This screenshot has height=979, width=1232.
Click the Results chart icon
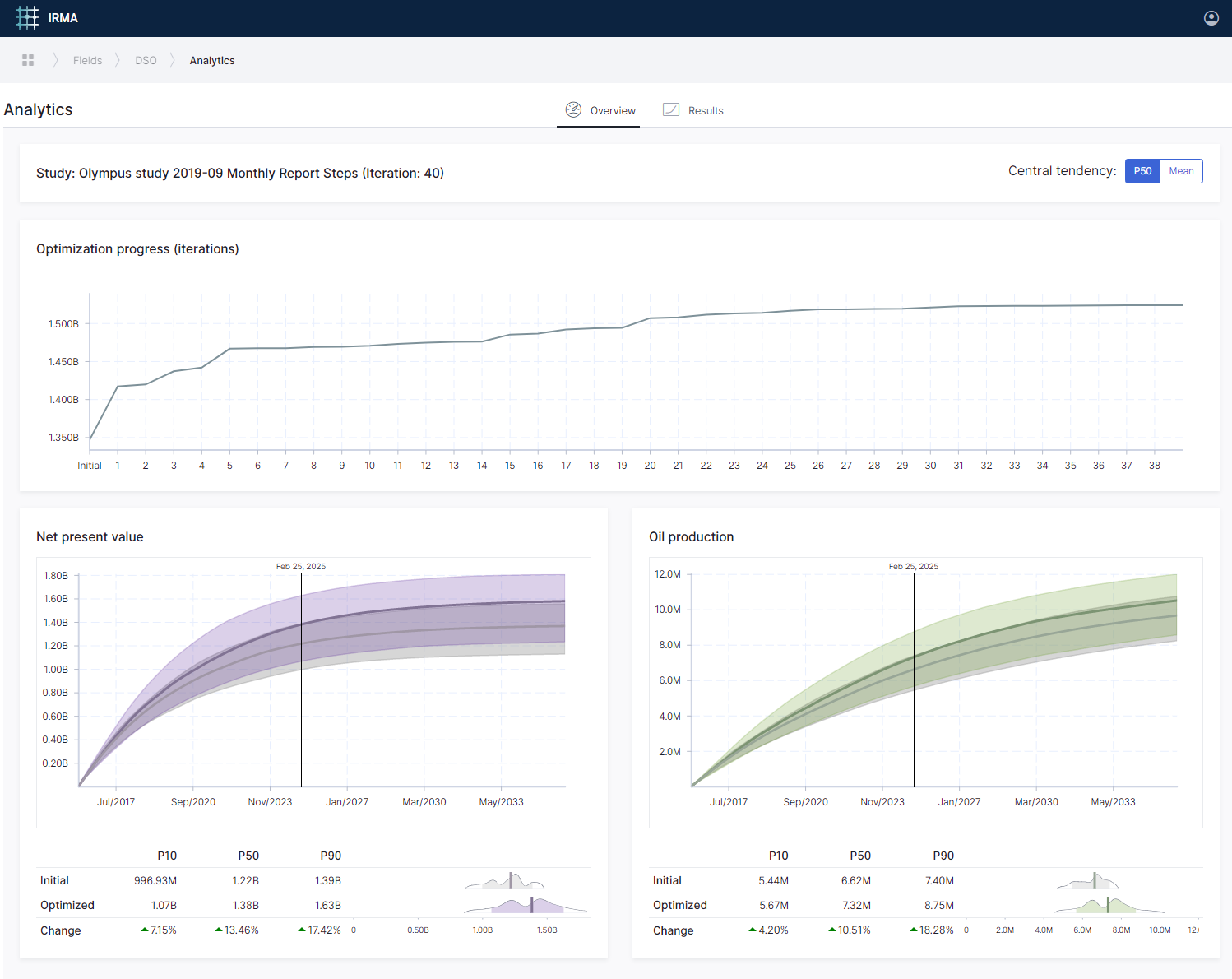click(671, 110)
